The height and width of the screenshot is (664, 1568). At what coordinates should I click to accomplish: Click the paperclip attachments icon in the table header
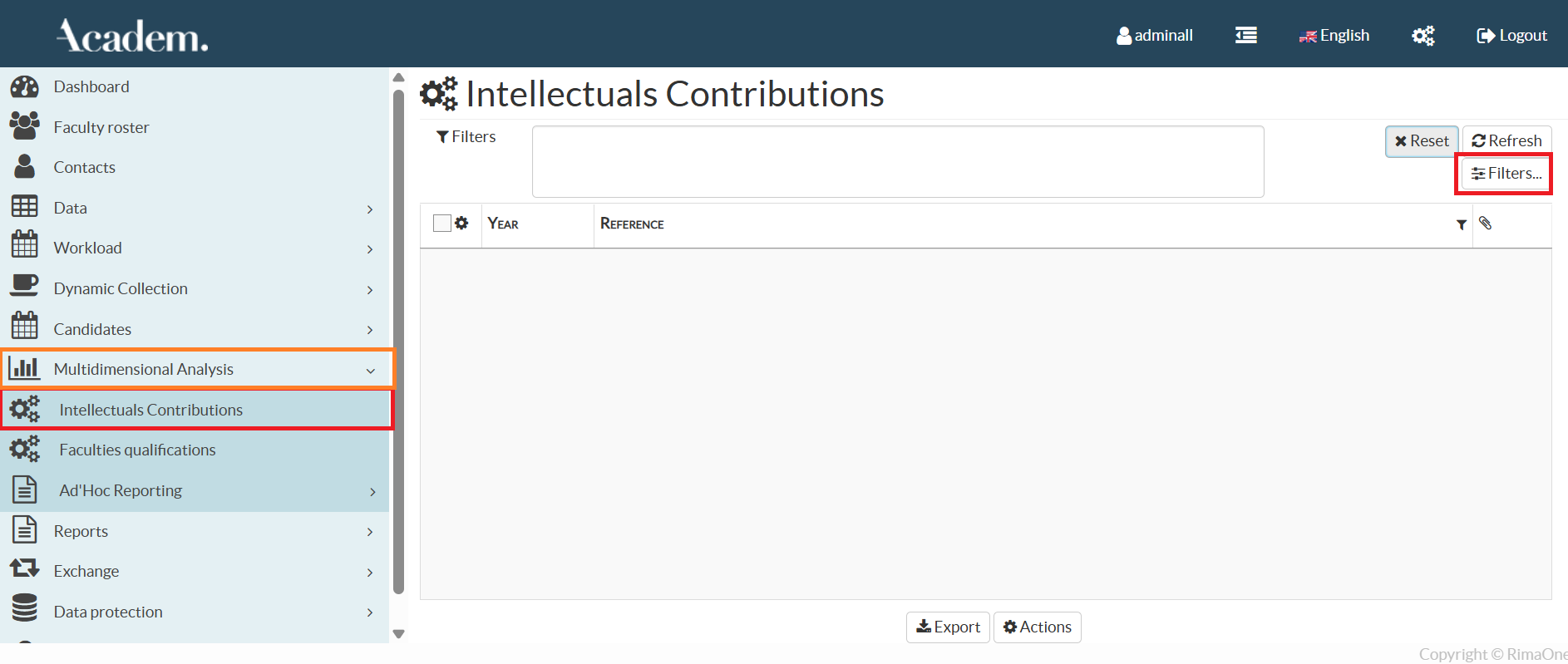point(1486,224)
